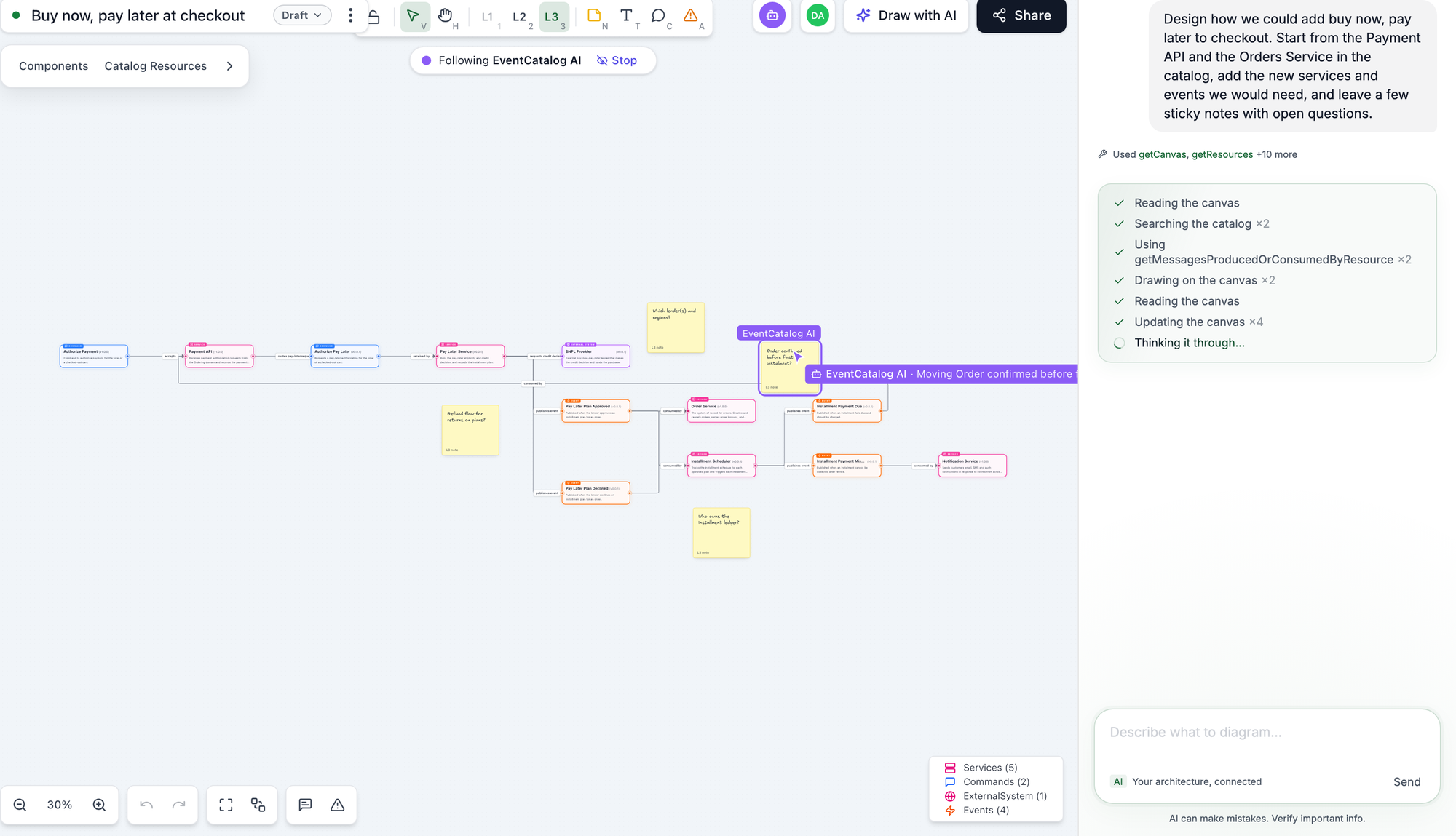
Task: Switch to L2 detail level
Action: 520,16
